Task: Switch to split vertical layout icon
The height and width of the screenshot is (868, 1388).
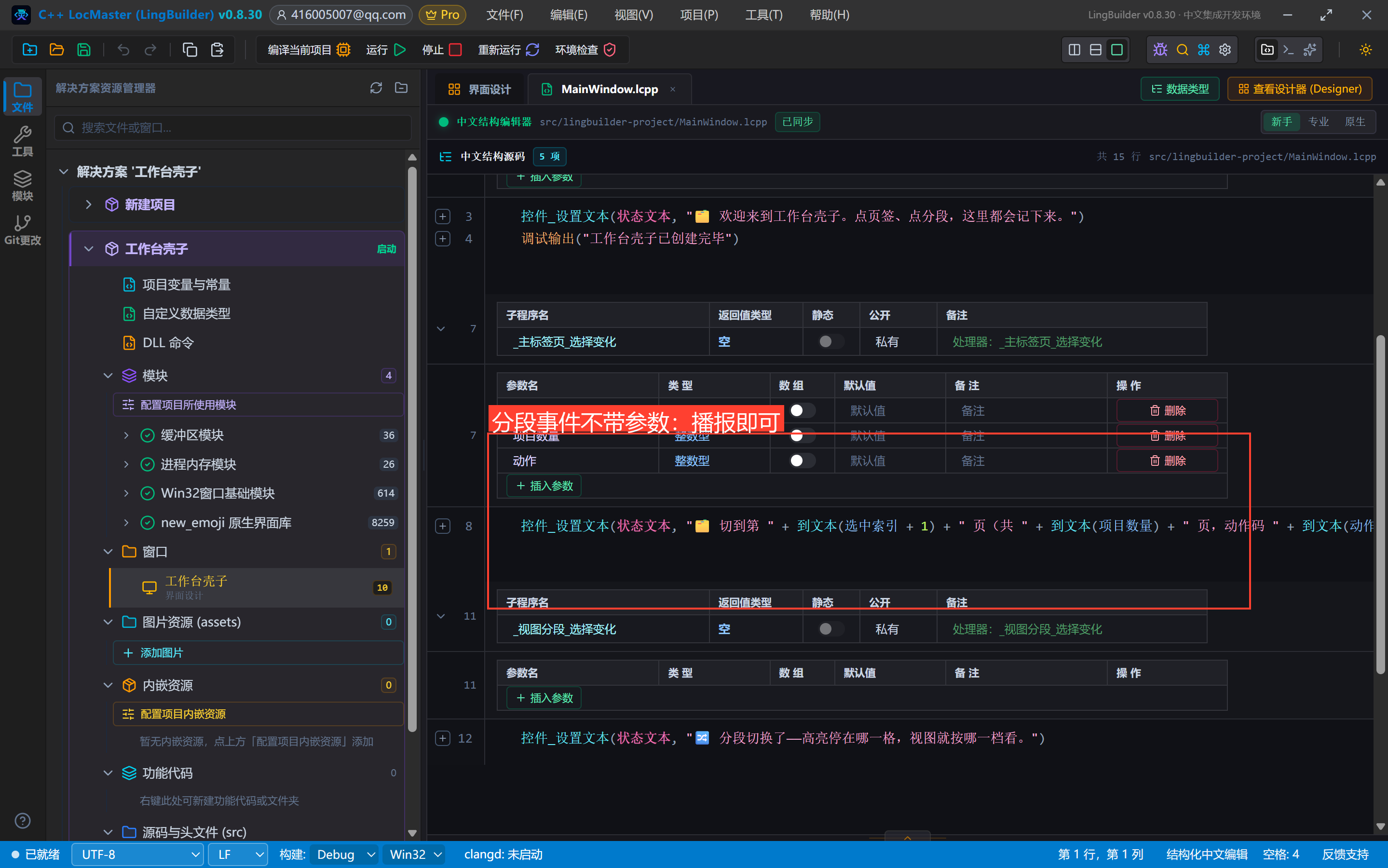Action: (1074, 50)
